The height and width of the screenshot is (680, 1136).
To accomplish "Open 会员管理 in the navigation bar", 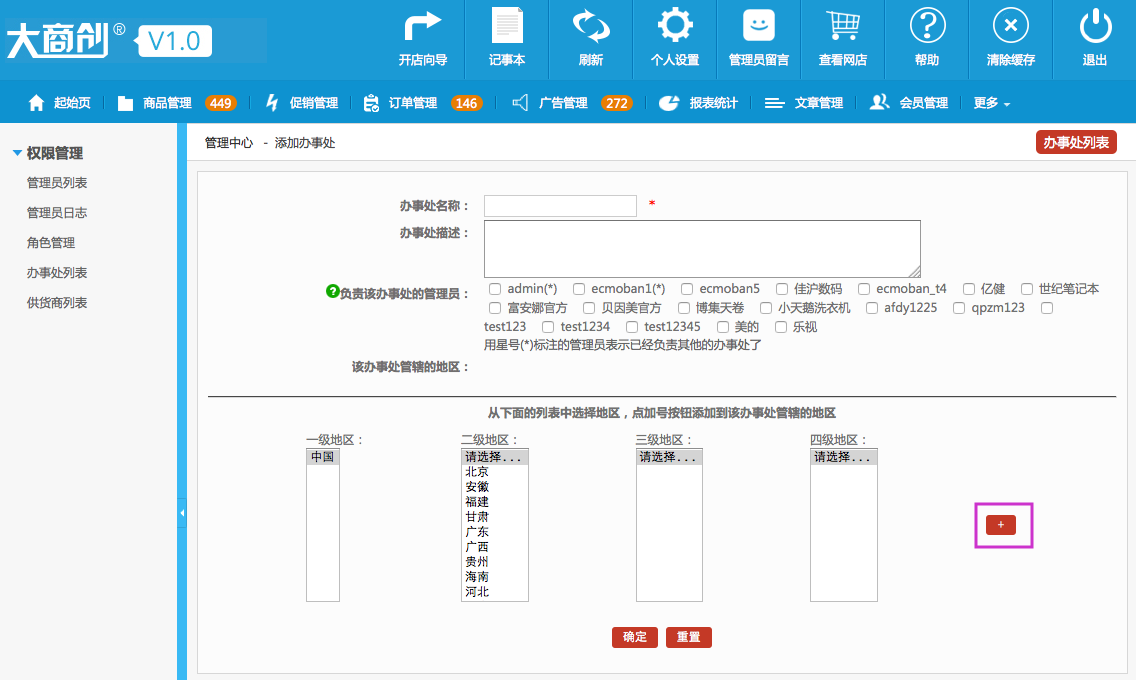I will pos(909,103).
